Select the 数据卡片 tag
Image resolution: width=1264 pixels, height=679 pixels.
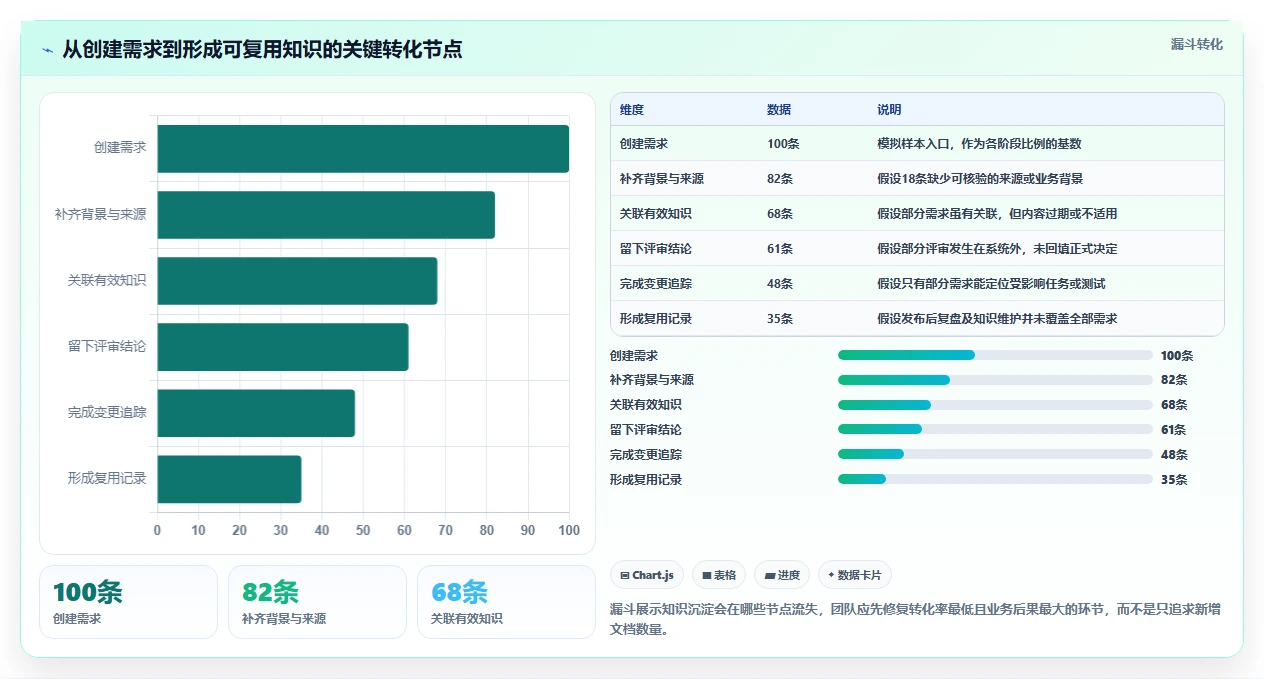click(x=855, y=575)
